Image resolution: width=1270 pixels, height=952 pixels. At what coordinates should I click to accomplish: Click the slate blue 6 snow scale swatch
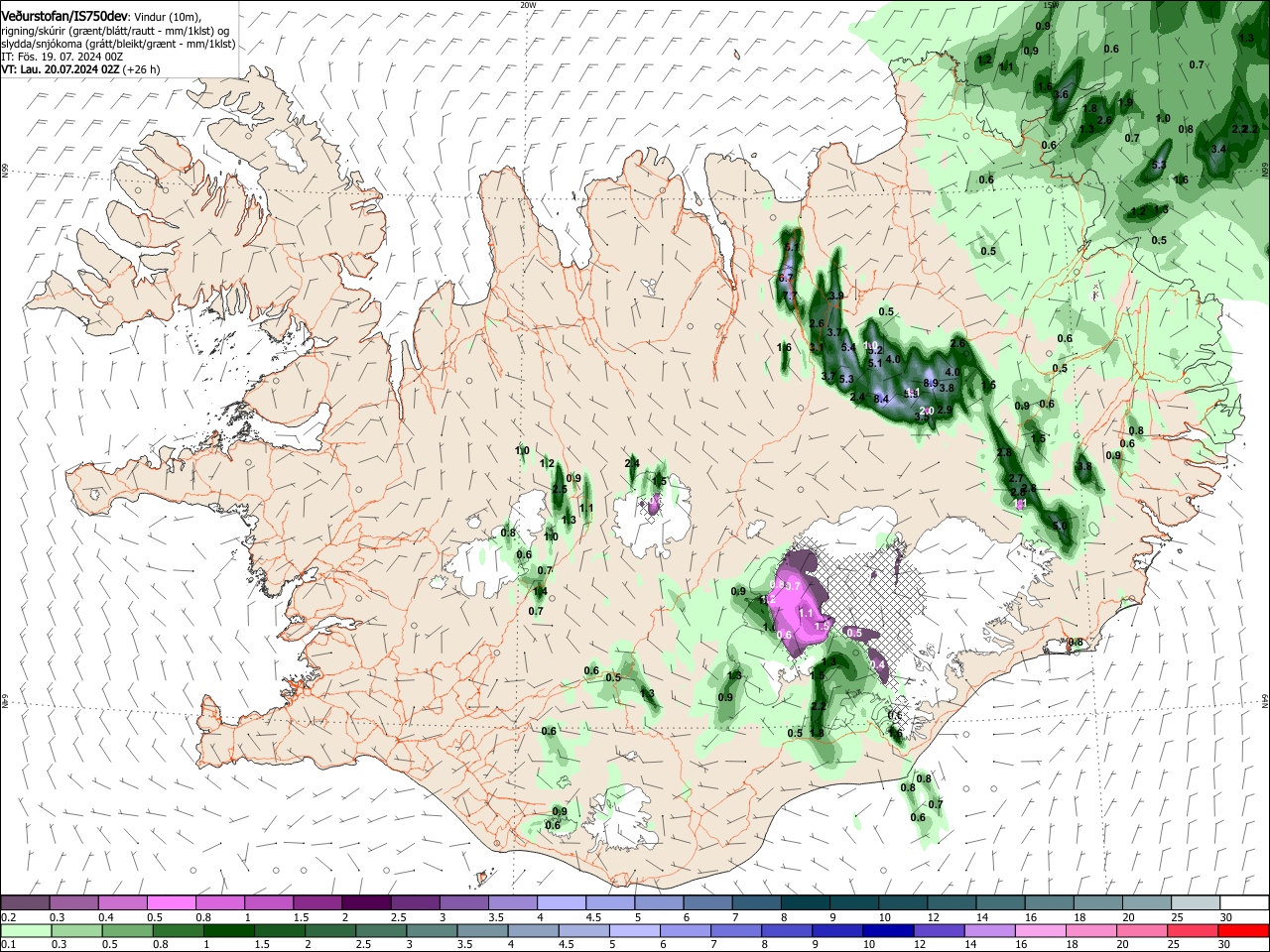tap(706, 902)
